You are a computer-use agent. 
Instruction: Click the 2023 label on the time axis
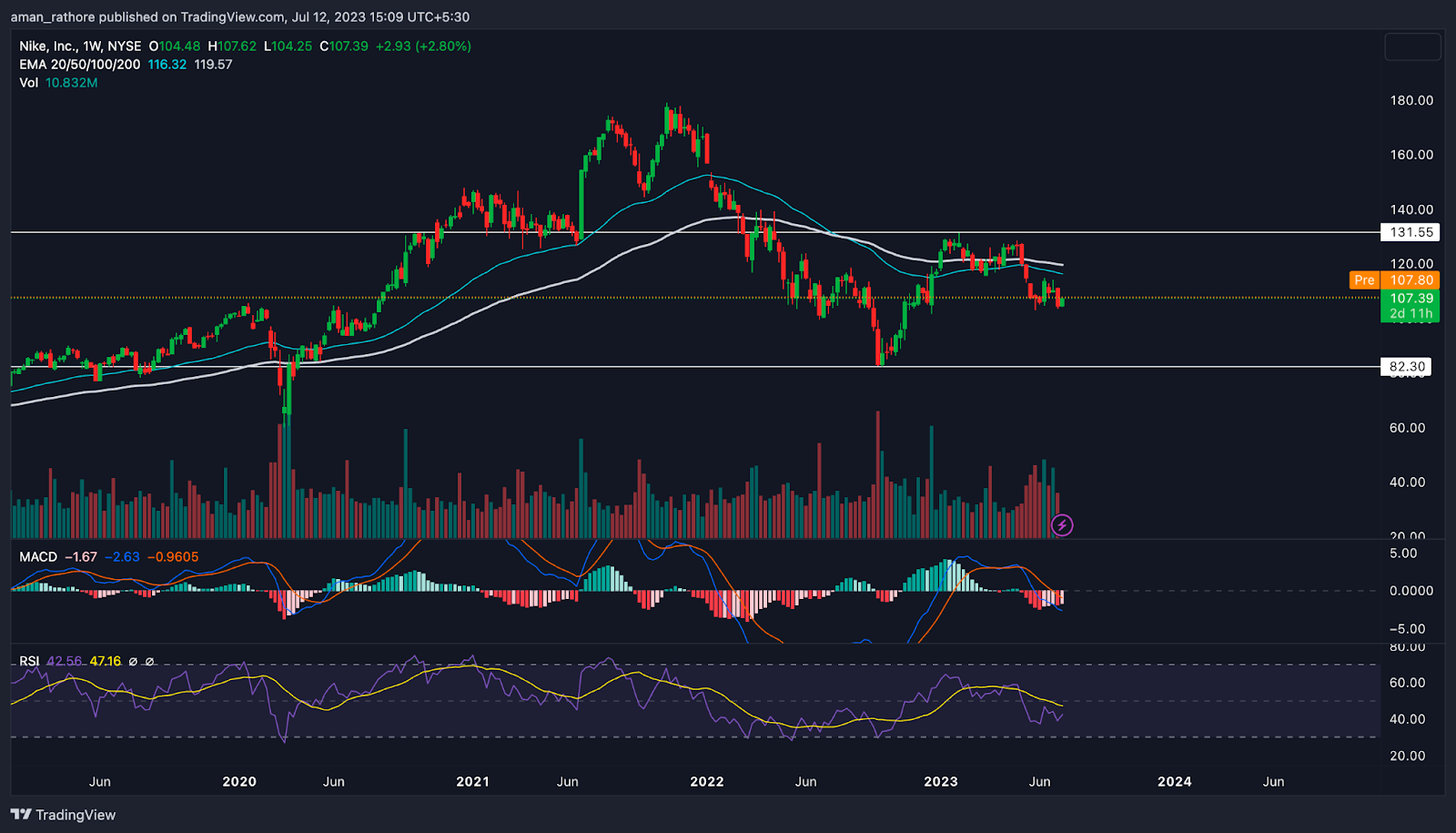pyautogui.click(x=941, y=782)
